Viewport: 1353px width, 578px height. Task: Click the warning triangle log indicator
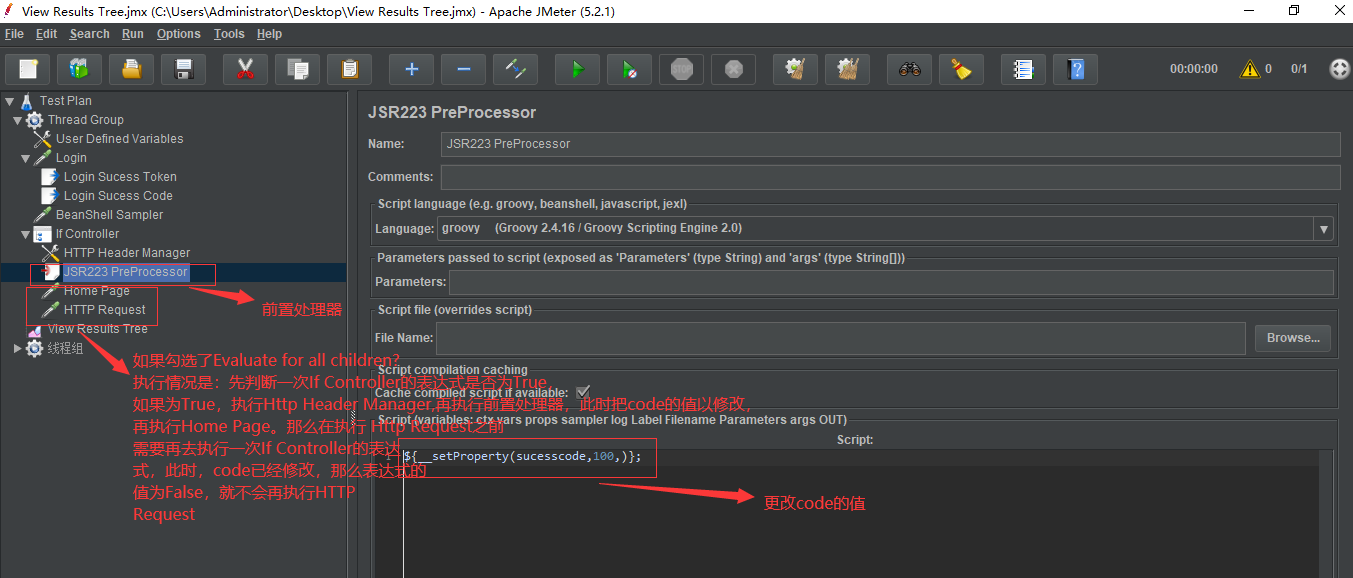pyautogui.click(x=1250, y=69)
